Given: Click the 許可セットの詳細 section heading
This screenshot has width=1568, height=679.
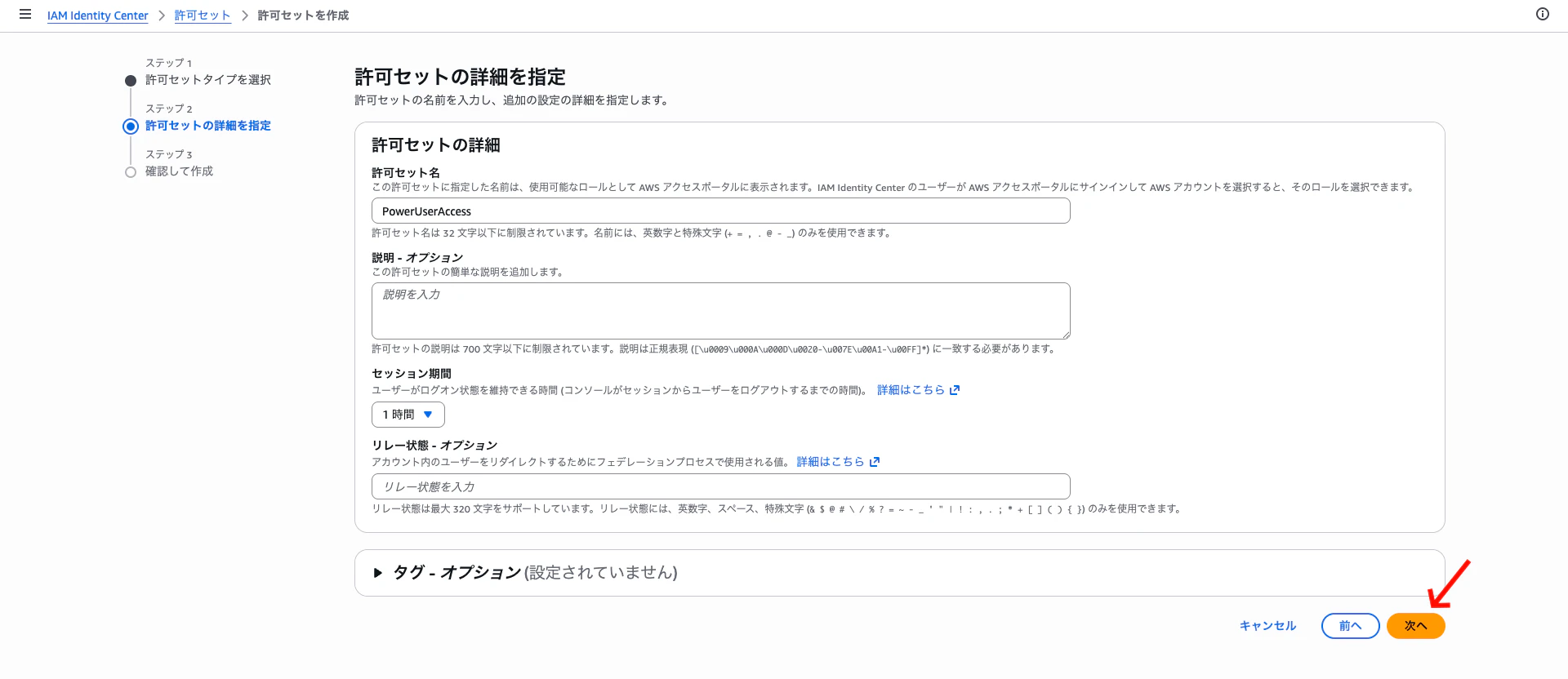Looking at the screenshot, I should point(435,145).
